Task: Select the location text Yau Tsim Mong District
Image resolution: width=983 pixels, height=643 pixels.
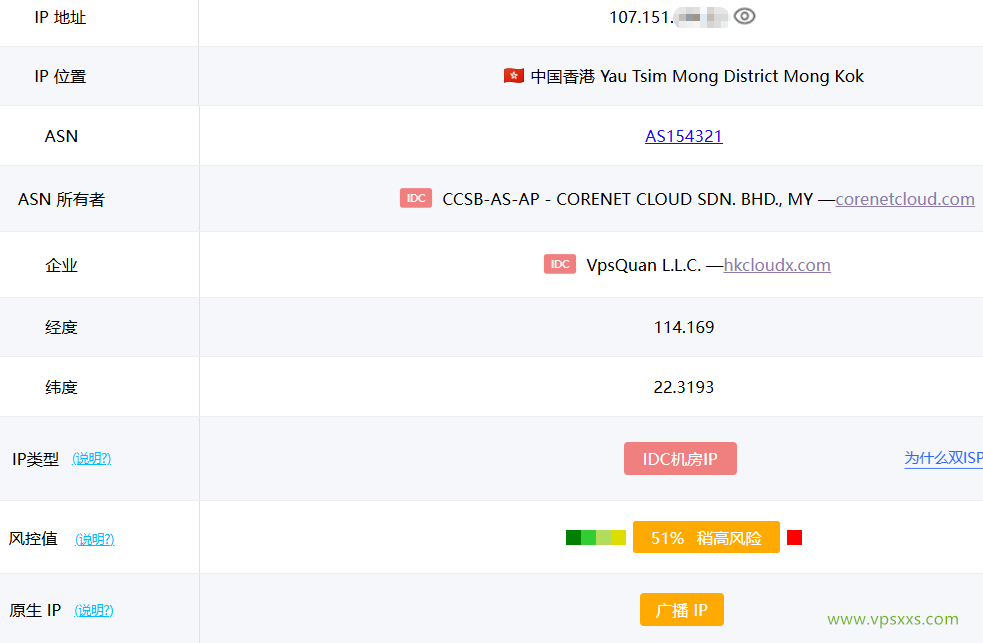Action: click(x=690, y=76)
